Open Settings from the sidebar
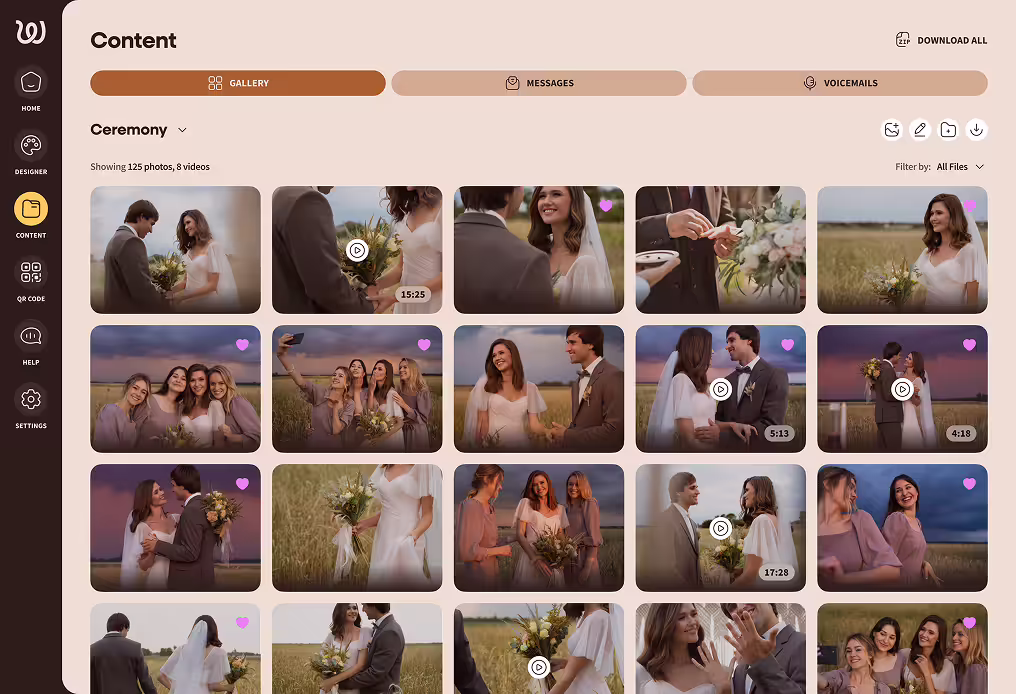Screen dimensions: 1016x694 [30, 400]
